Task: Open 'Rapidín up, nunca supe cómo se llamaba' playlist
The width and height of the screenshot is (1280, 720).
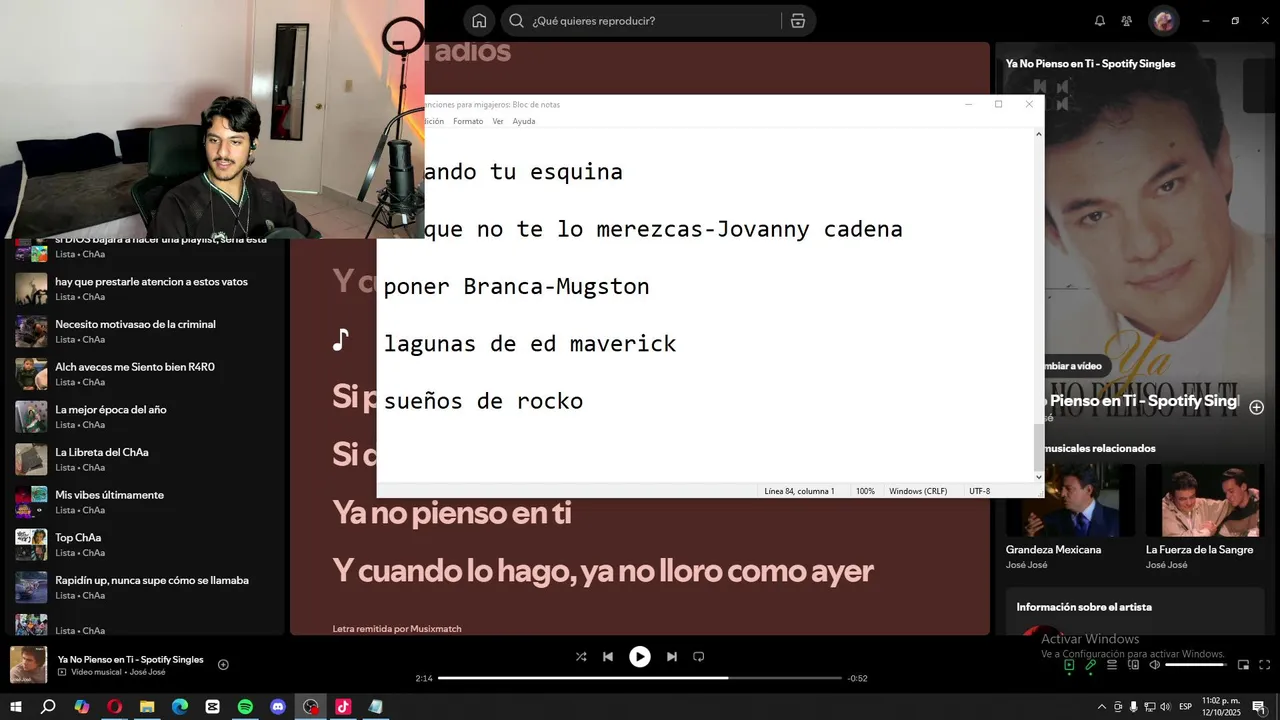Action: [x=143, y=587]
